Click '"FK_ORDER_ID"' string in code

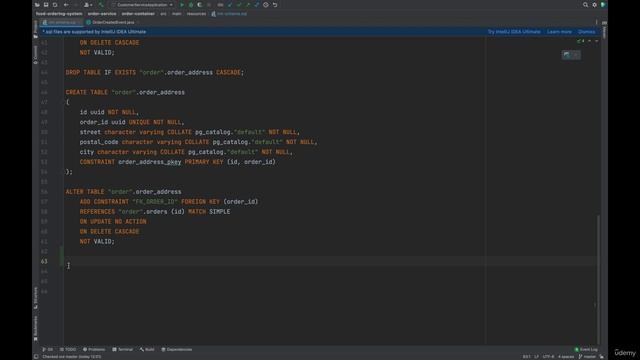pyautogui.click(x=155, y=202)
